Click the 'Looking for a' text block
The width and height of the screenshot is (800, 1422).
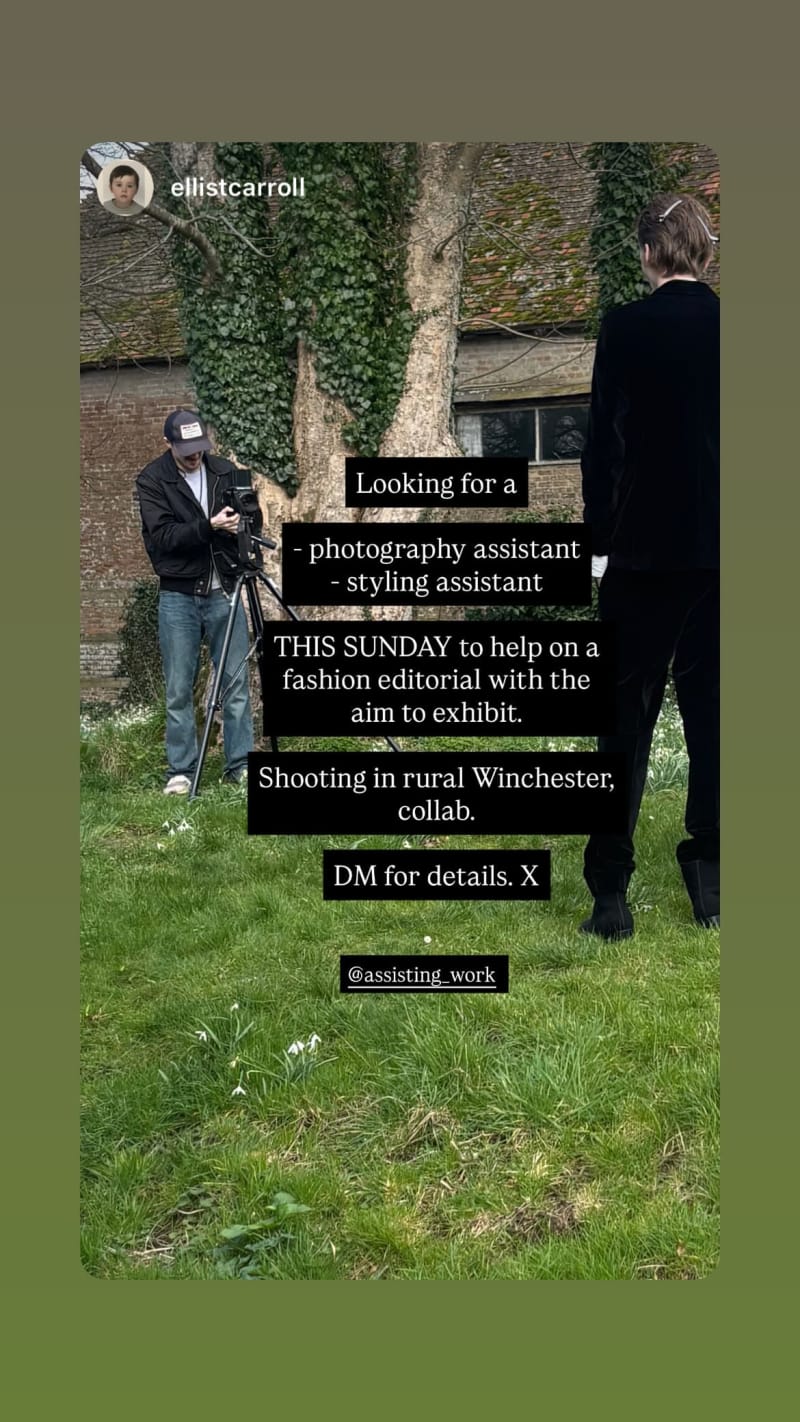click(436, 483)
